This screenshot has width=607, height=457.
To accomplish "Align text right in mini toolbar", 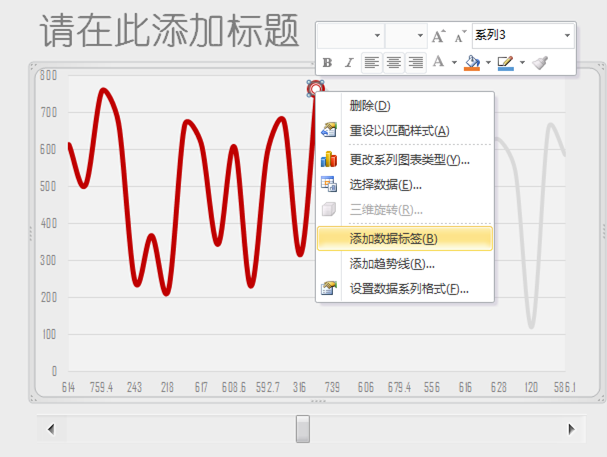I will [416, 62].
